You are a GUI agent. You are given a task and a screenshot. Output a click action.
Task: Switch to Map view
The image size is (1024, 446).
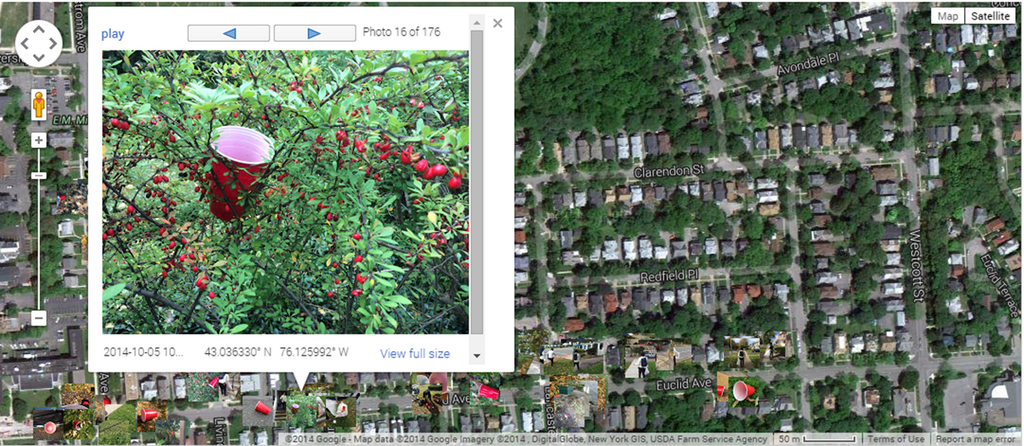coord(948,16)
